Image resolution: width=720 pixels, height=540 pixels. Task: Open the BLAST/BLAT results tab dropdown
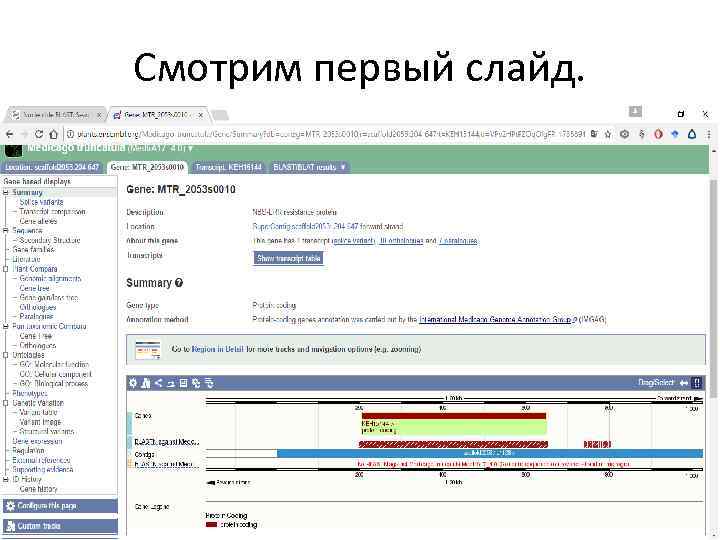click(x=343, y=167)
